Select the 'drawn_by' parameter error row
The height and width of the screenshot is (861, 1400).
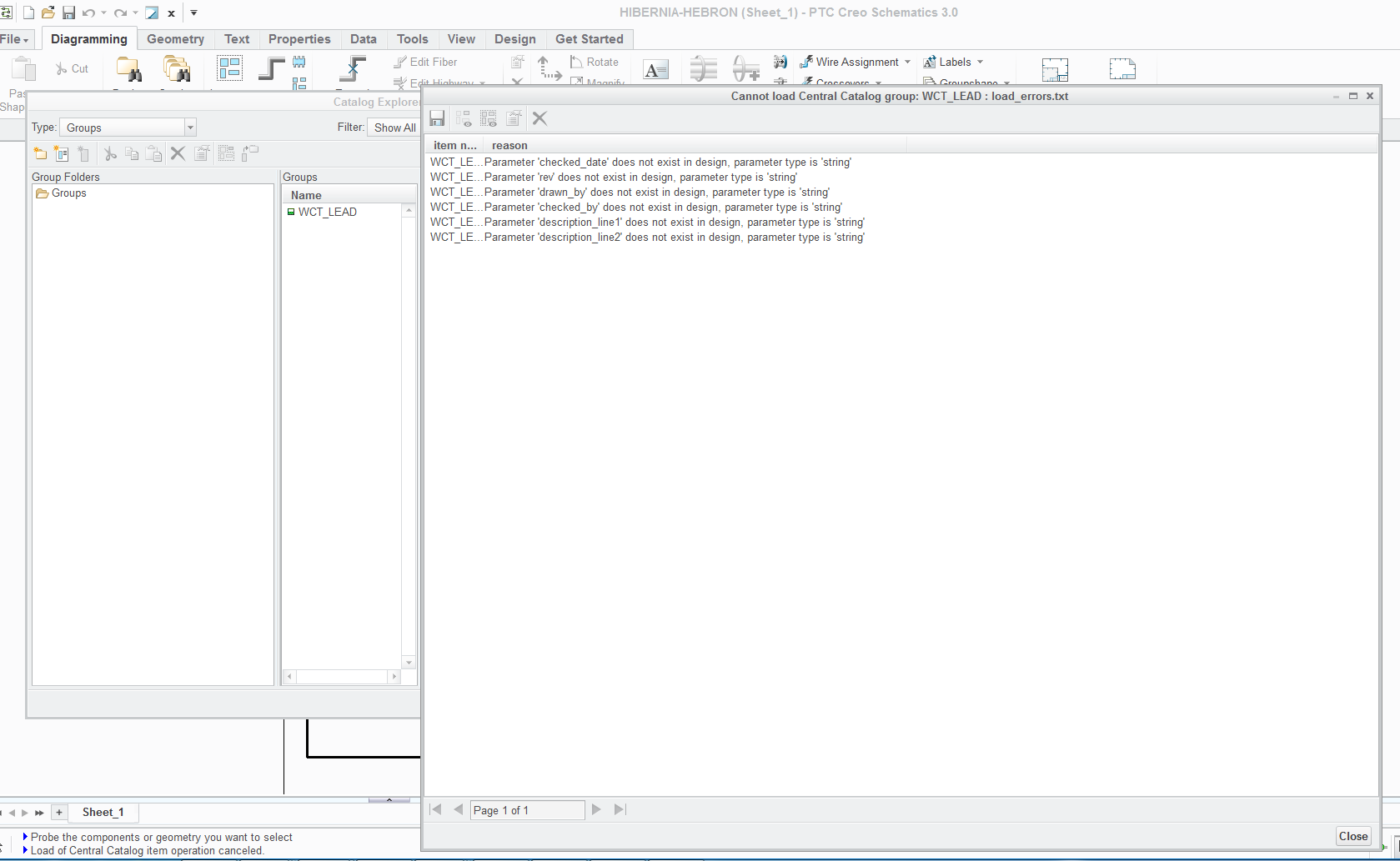coord(630,193)
